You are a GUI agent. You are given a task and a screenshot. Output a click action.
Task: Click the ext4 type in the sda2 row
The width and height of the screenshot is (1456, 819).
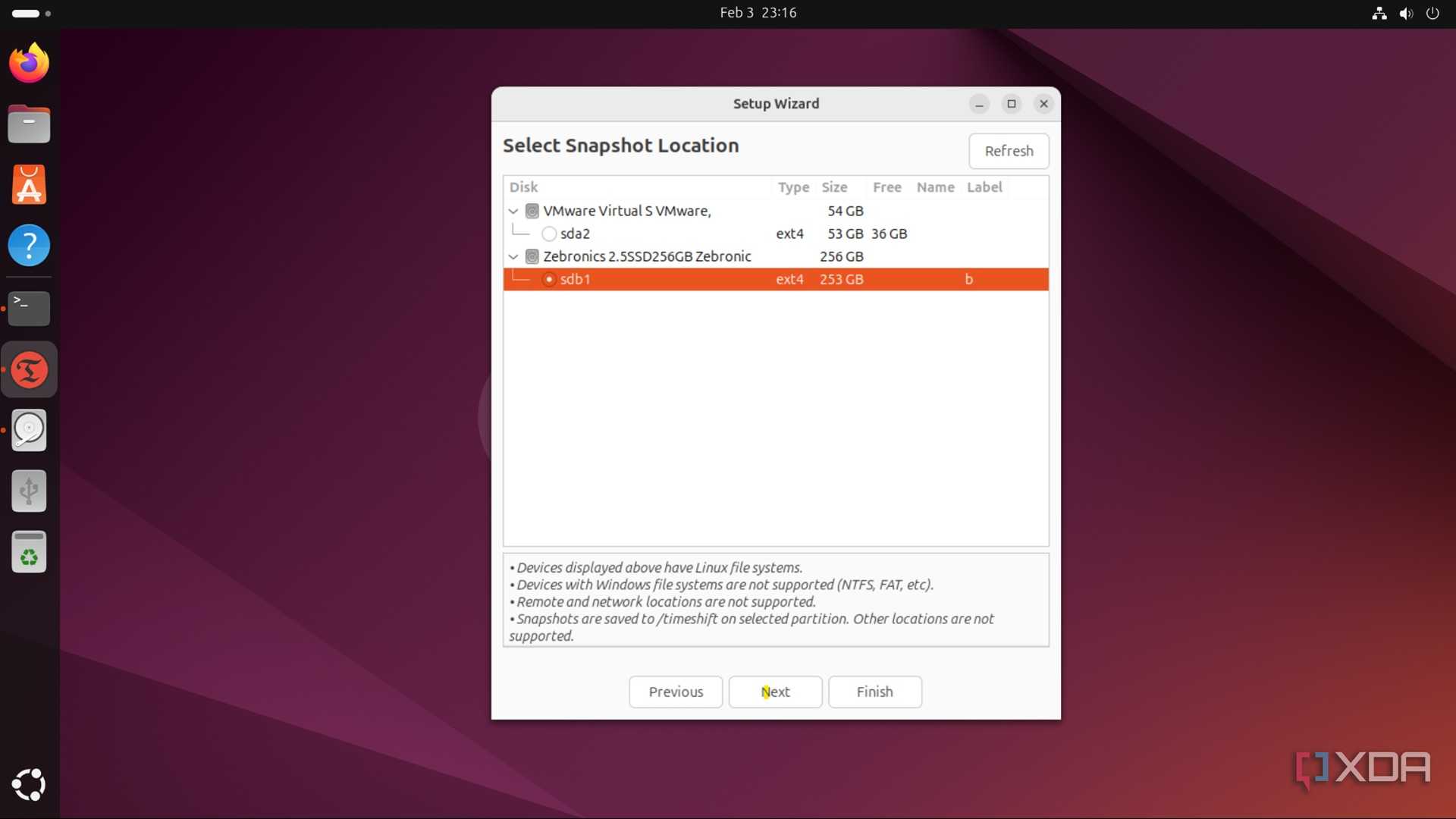pyautogui.click(x=789, y=234)
